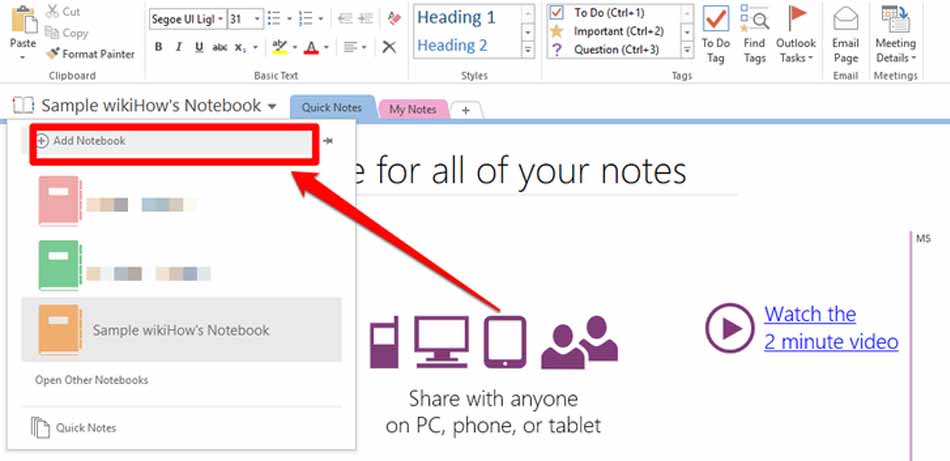Open Quick Notes at the pane bottom
This screenshot has height=461, width=950.
coord(86,428)
